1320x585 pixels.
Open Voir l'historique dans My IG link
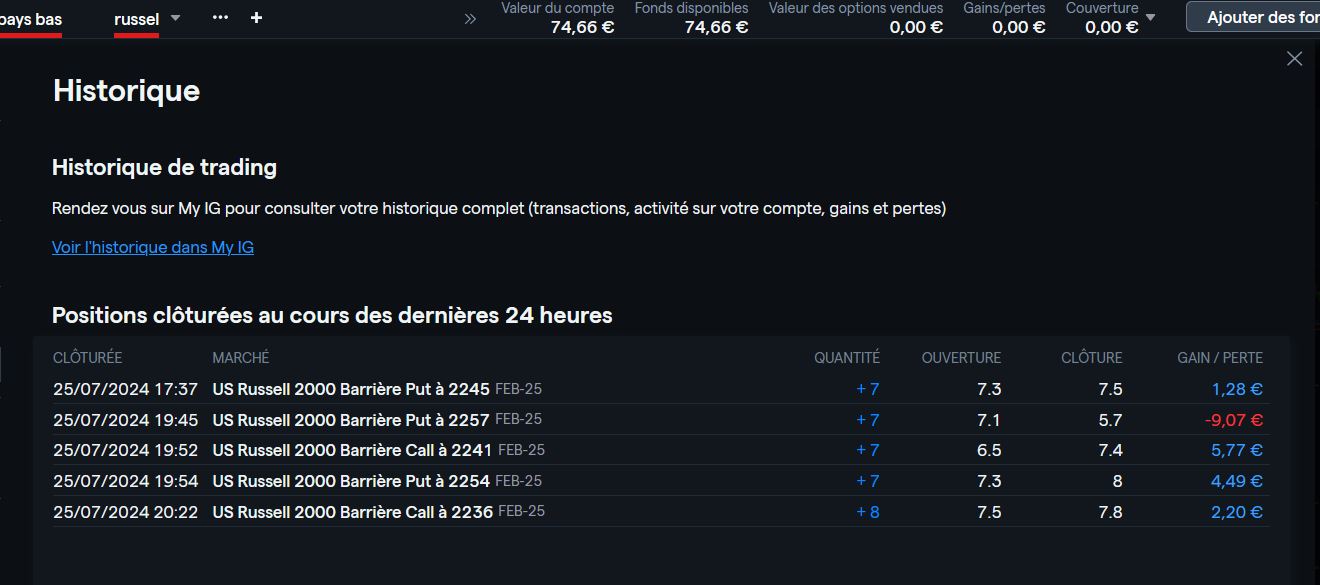click(x=153, y=247)
